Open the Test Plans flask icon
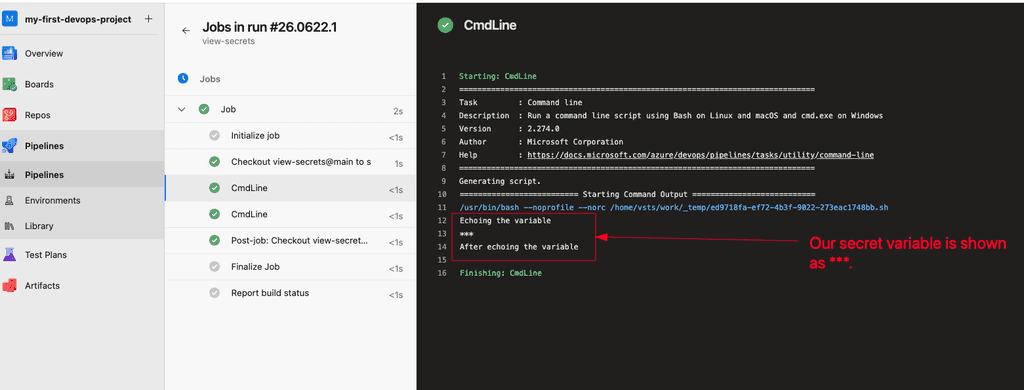 [9, 255]
